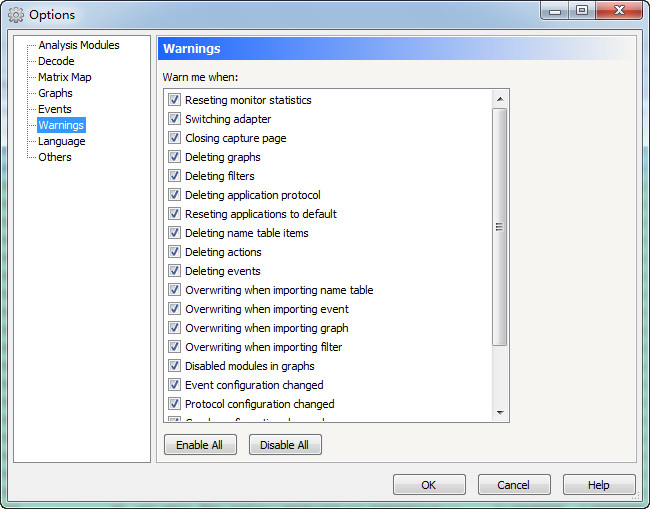Image resolution: width=650 pixels, height=509 pixels.
Task: Click the Options gear icon in title bar
Action: [x=16, y=15]
